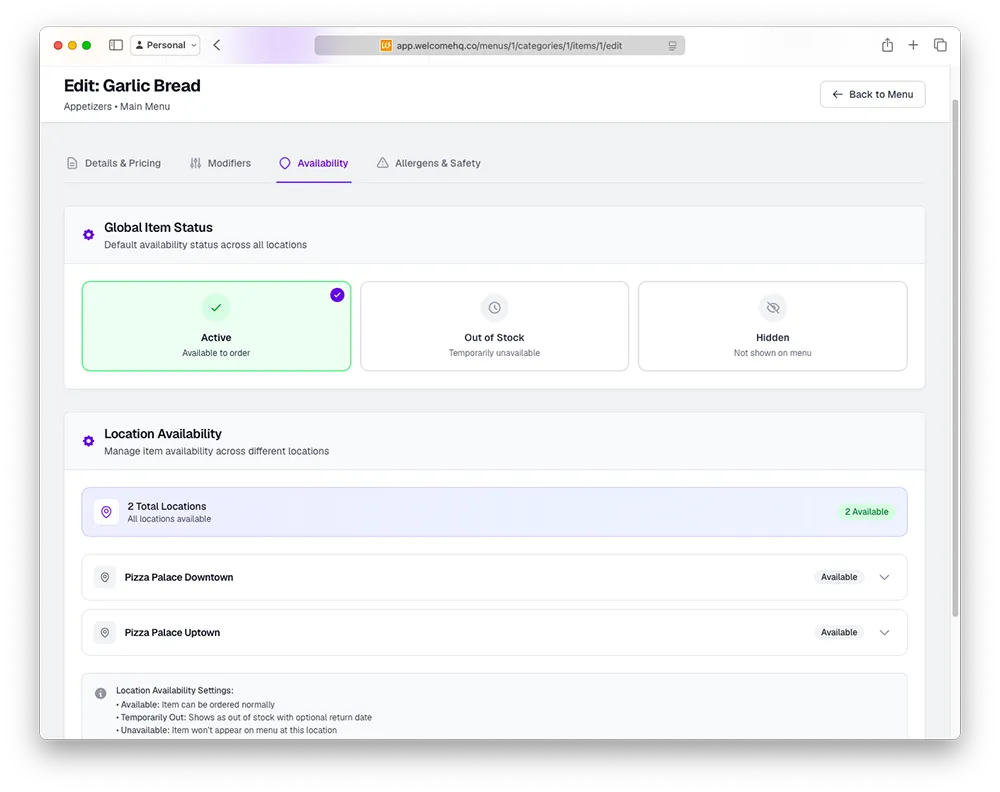Click the reader icon in address bar
Screen dimensions: 1000x792
[x=672, y=45]
